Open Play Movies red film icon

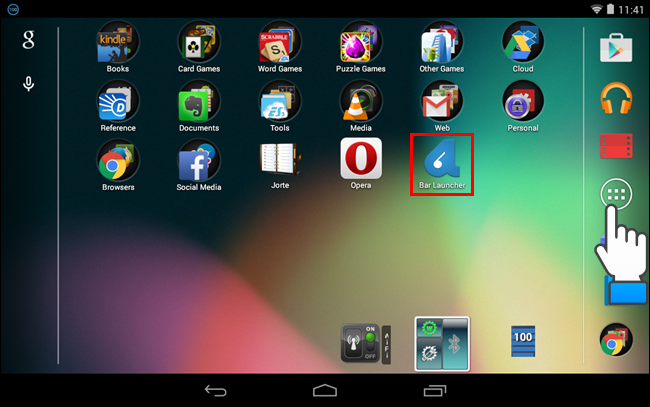point(616,146)
